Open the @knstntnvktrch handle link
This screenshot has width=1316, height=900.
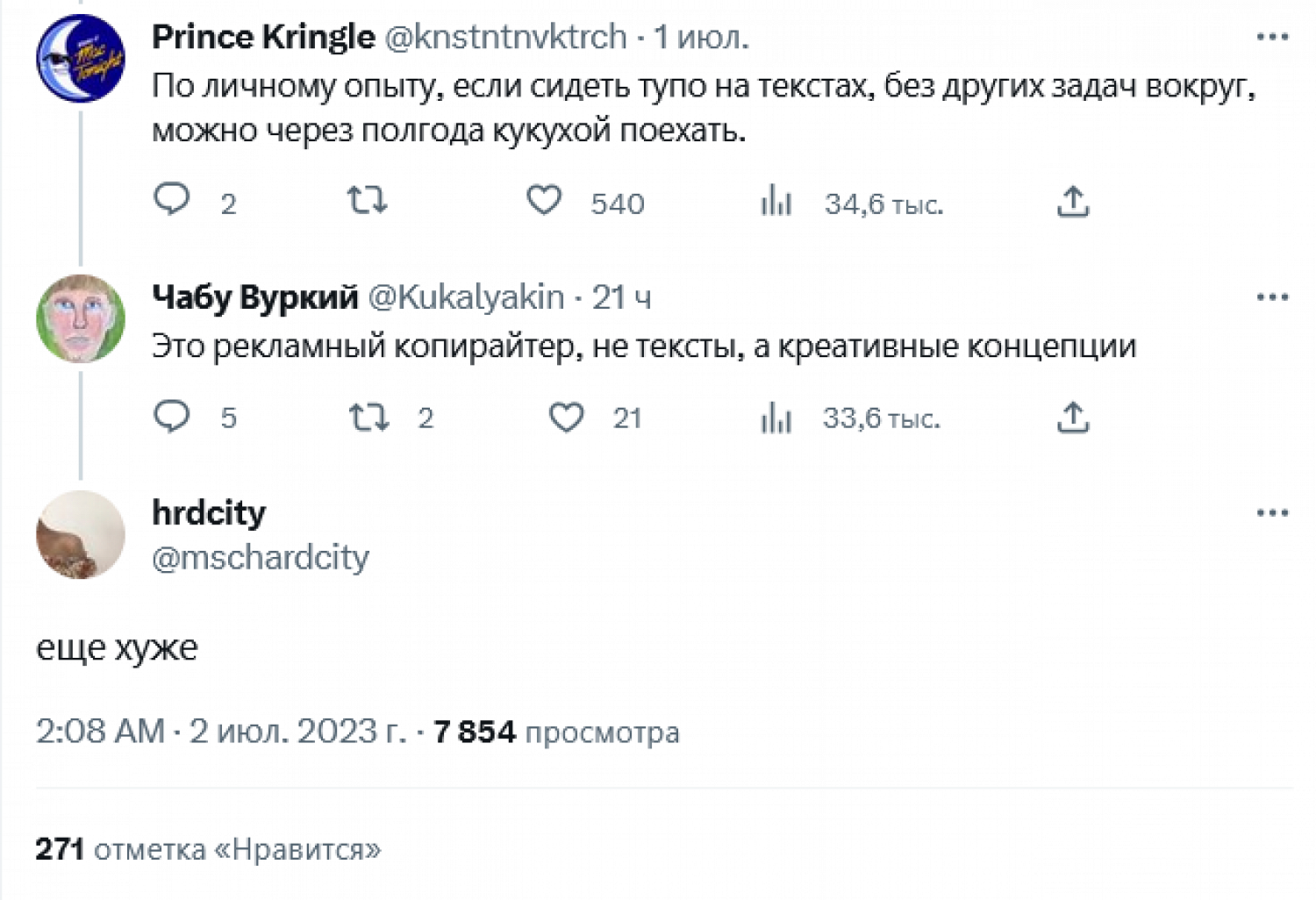pos(506,37)
